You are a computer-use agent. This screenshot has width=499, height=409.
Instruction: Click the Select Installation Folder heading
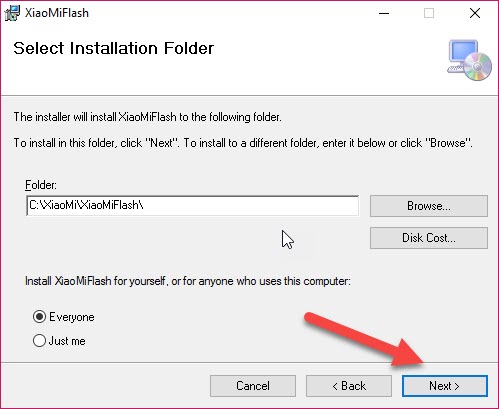114,48
